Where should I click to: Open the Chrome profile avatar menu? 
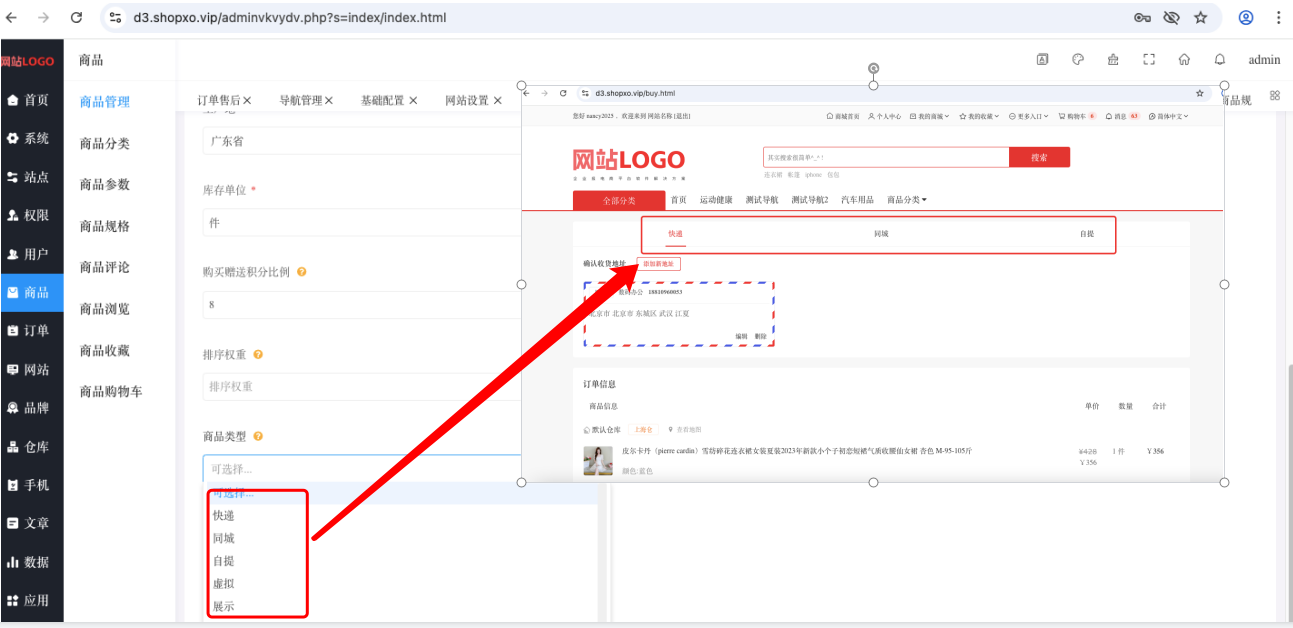[1246, 17]
